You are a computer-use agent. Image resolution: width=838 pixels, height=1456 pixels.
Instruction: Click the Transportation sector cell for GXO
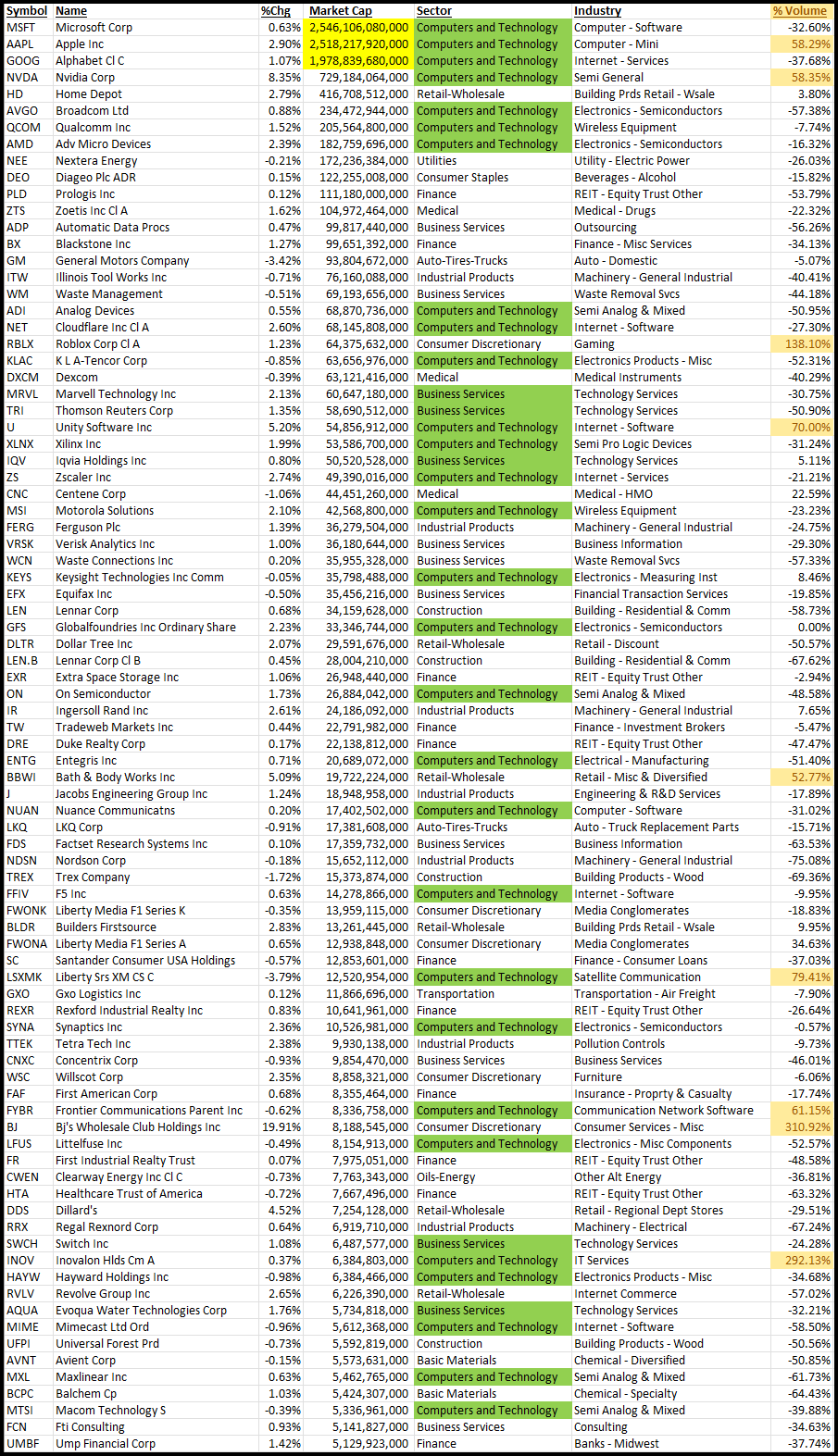coord(456,994)
